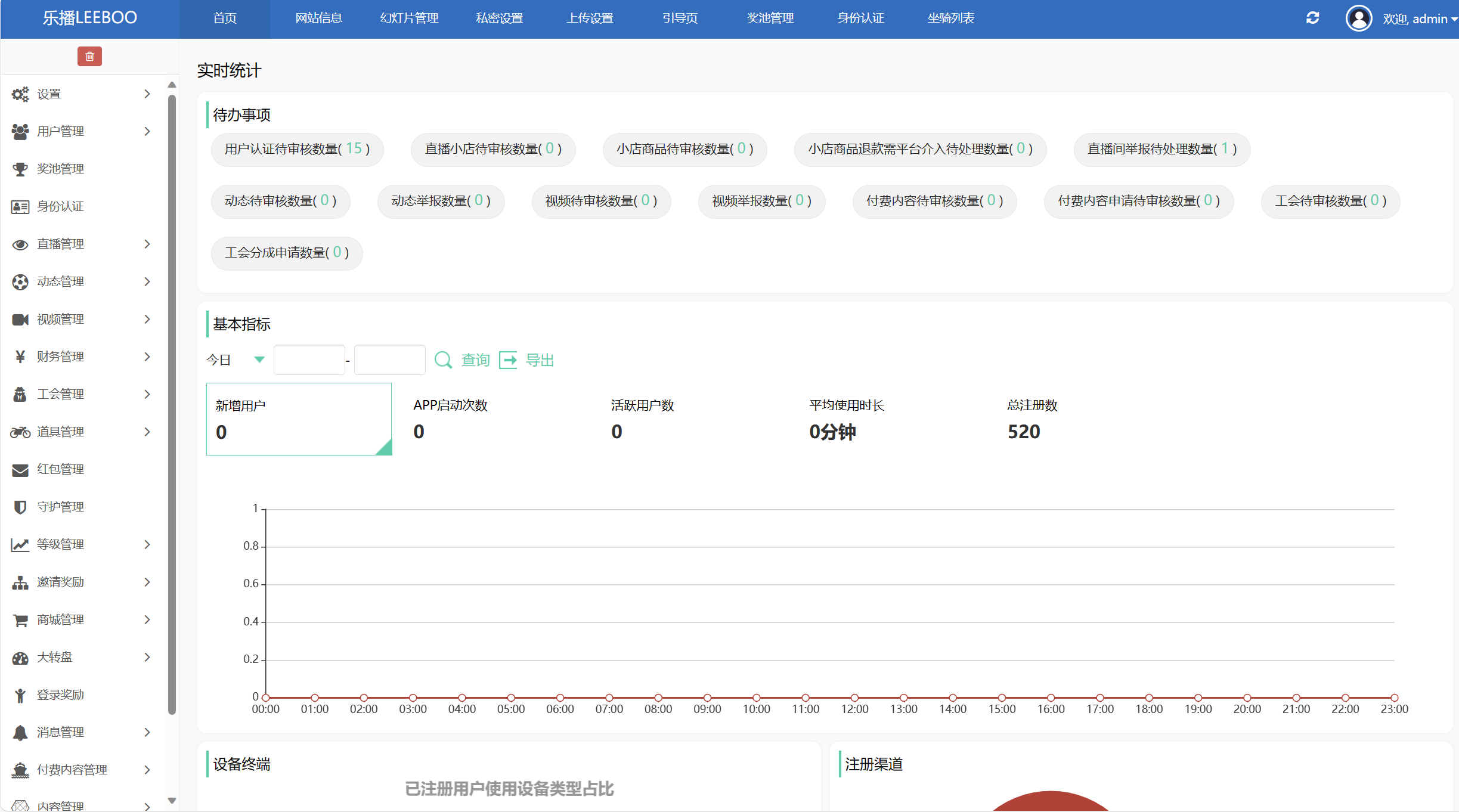
Task: Click the export arrow icon
Action: (508, 360)
